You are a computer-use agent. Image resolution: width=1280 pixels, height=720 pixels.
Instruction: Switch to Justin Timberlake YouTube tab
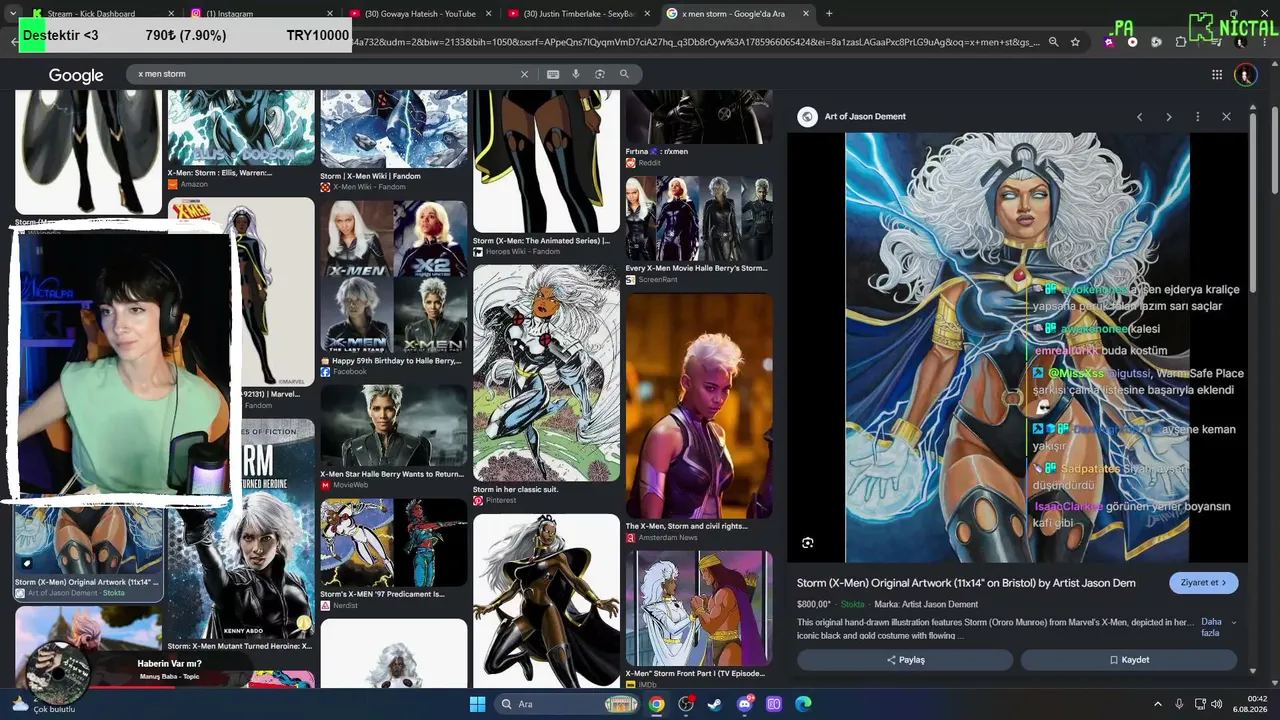[578, 14]
